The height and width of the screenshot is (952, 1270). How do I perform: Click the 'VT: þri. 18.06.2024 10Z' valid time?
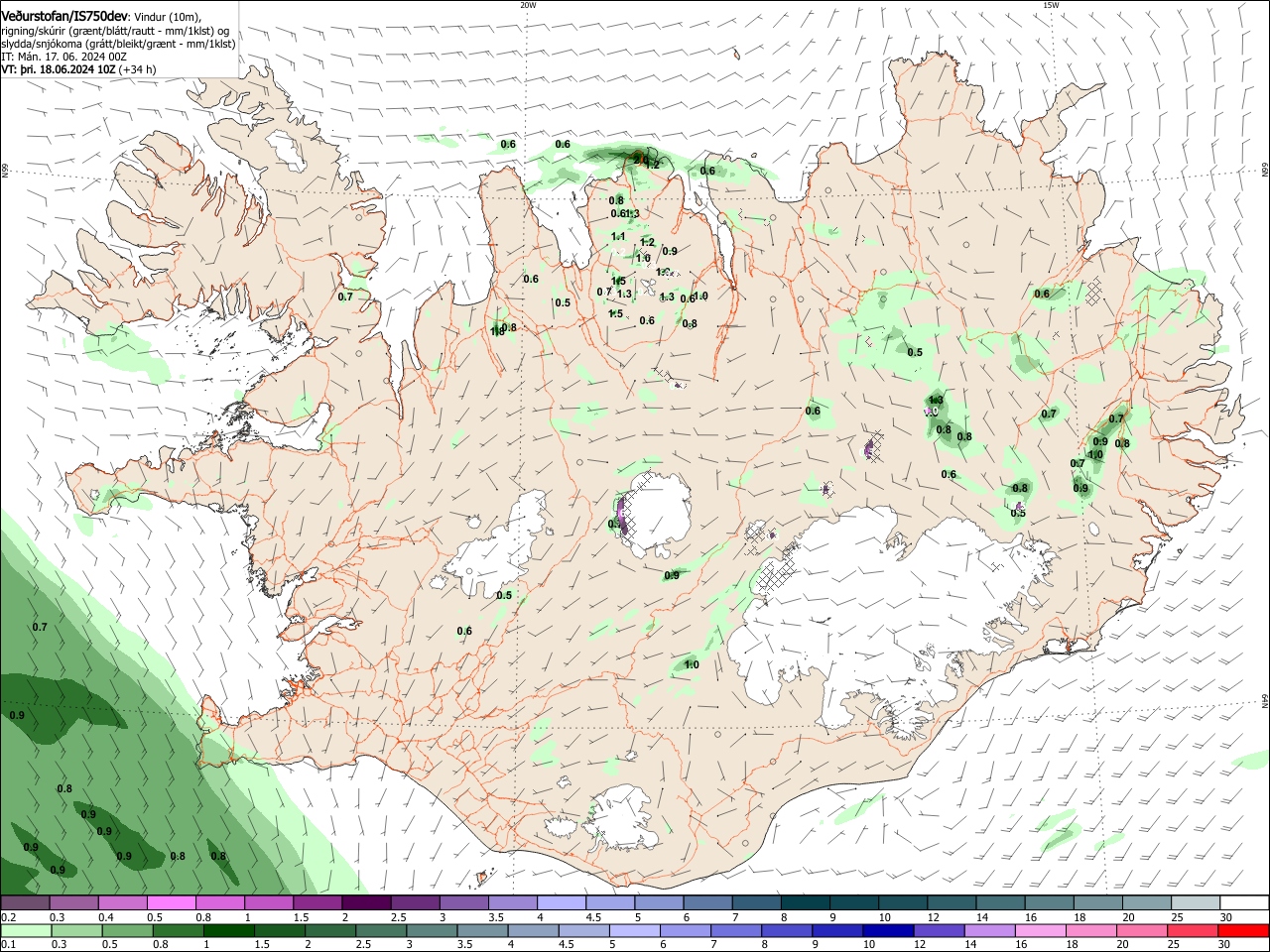(58, 69)
